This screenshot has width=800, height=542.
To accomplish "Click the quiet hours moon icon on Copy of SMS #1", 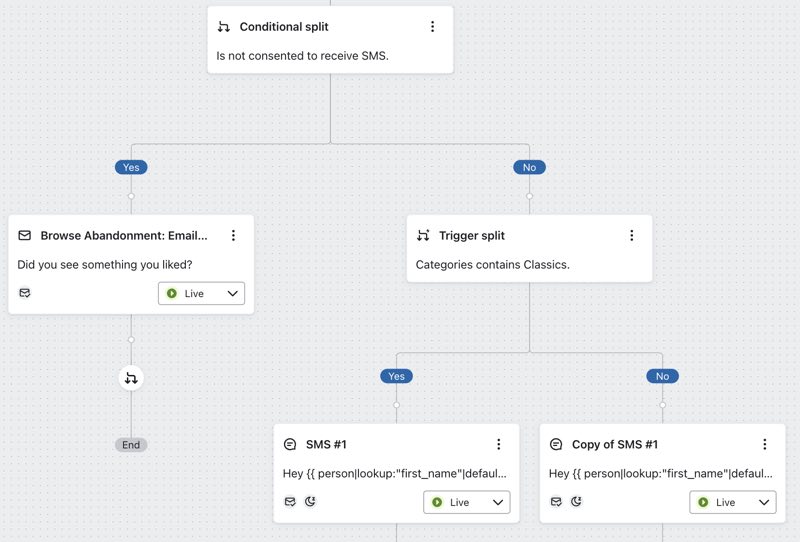I will (x=576, y=502).
